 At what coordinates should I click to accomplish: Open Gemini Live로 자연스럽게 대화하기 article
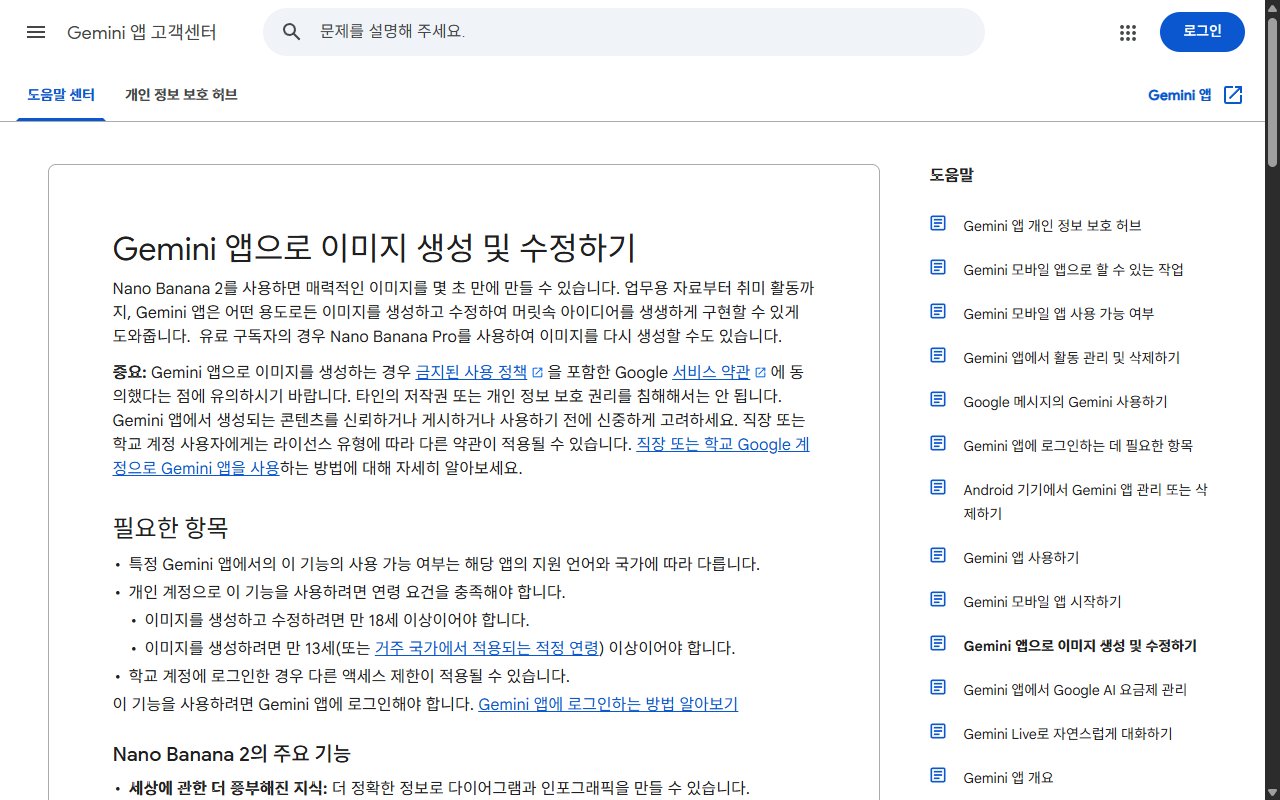(1067, 734)
